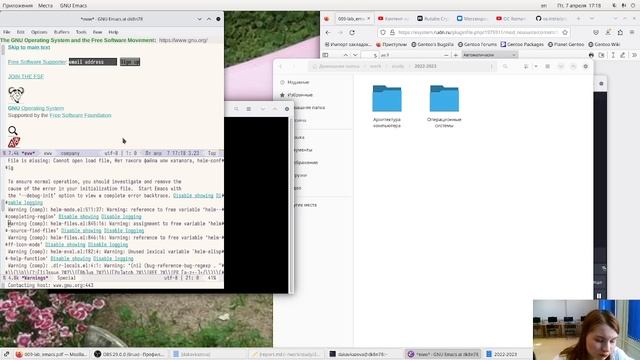Open the Архитектура компьютера folder
The width and height of the screenshot is (640, 360).
point(387,107)
